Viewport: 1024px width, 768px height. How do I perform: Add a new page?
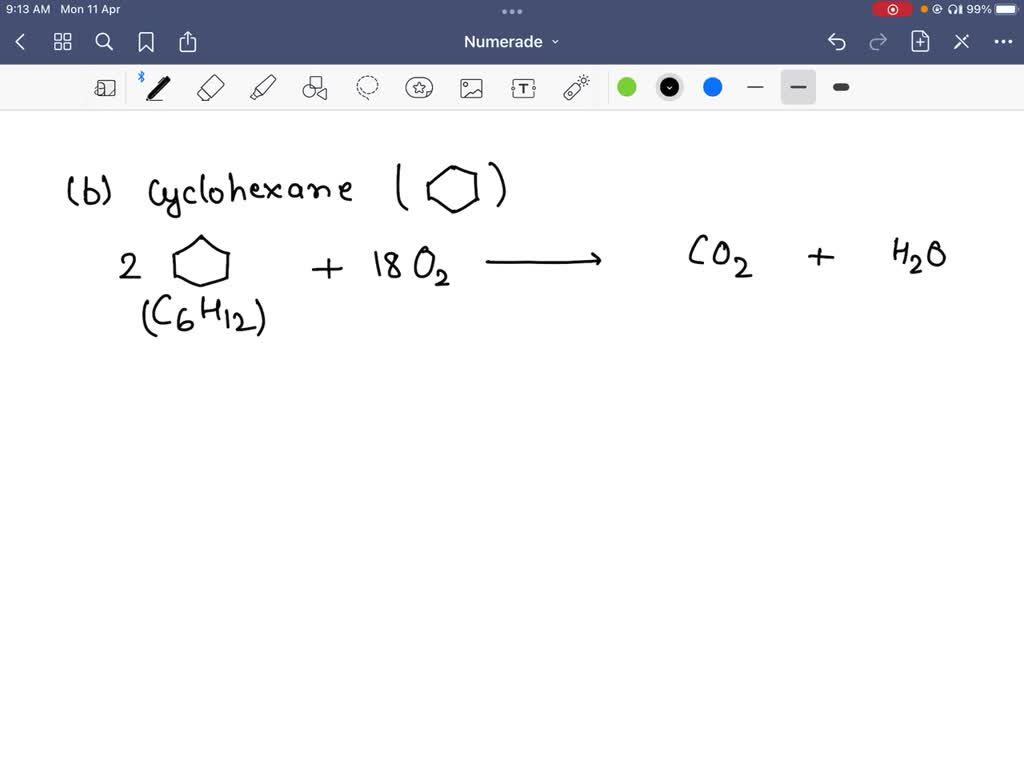(x=920, y=42)
